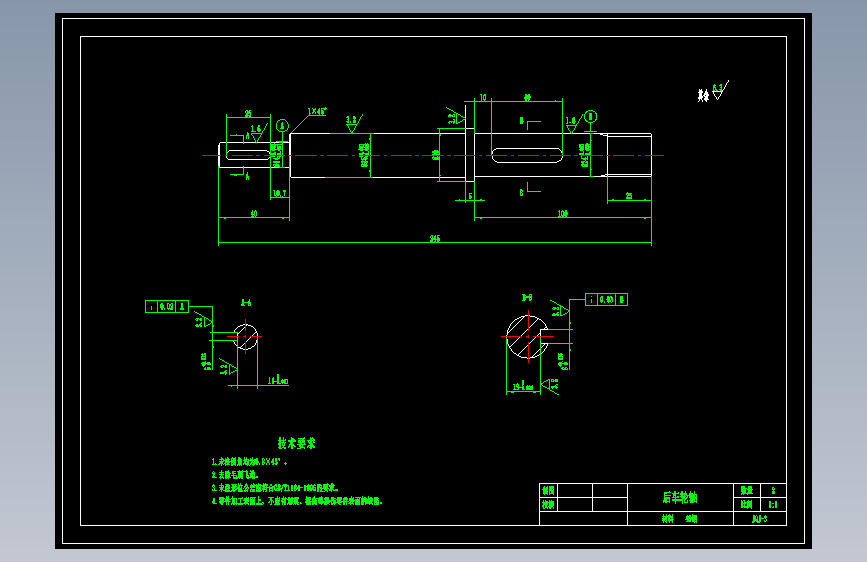
Task: Pick the 1X45° chamfer note
Action: coord(317,111)
